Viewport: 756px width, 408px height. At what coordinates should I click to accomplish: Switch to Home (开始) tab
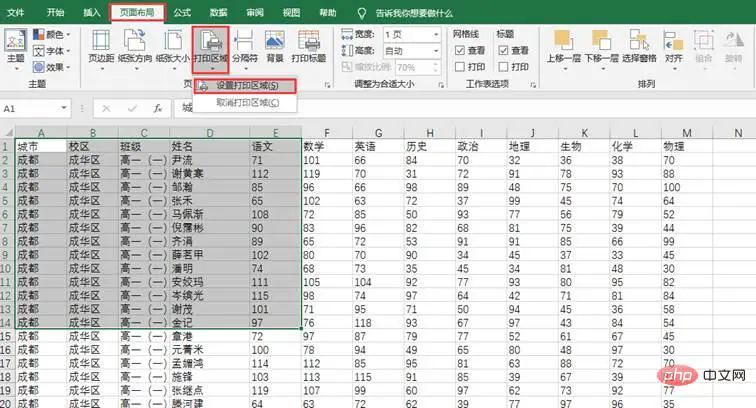tap(55, 13)
